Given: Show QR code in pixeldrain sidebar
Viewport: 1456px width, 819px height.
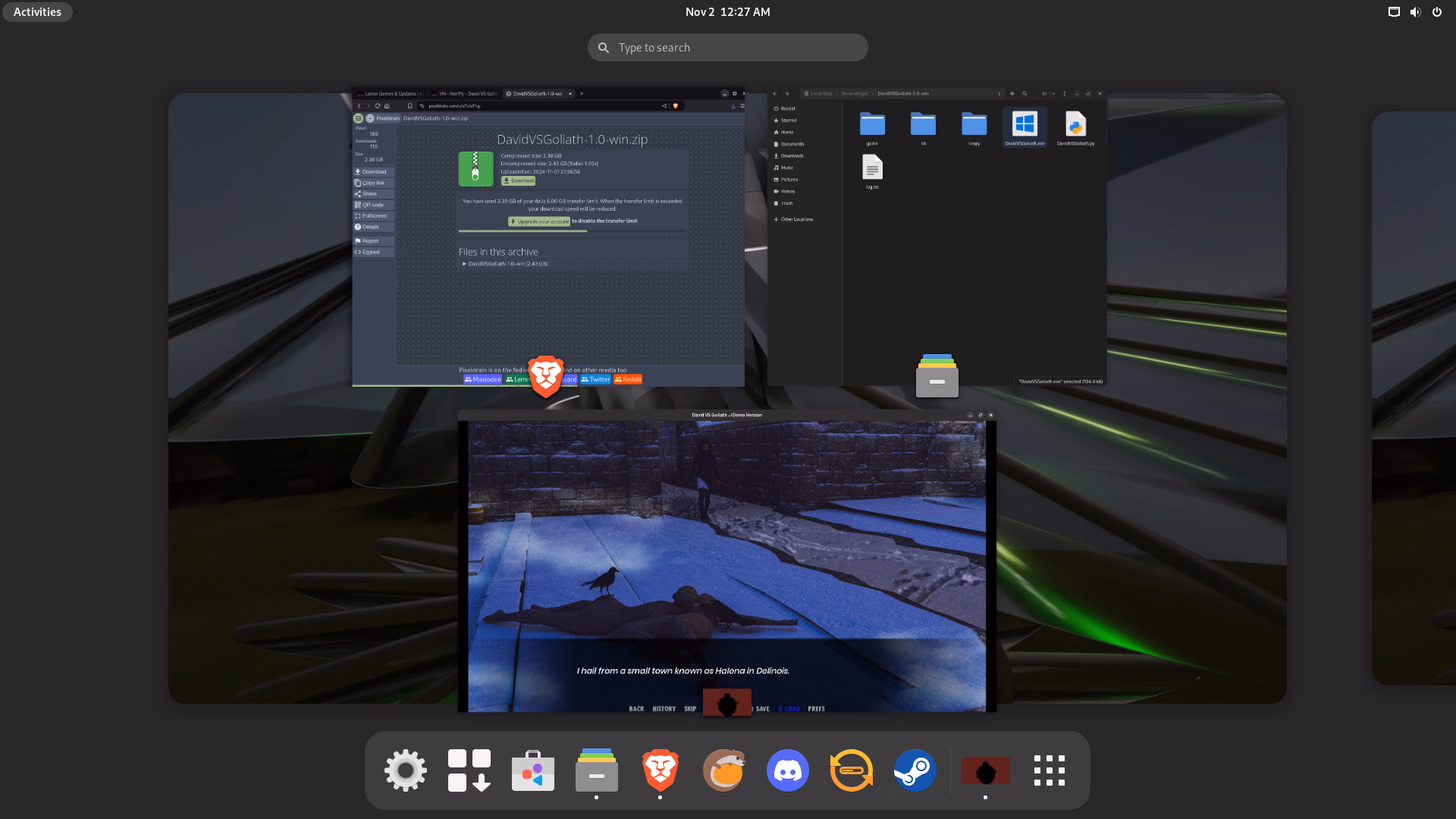Looking at the screenshot, I should coord(373,205).
